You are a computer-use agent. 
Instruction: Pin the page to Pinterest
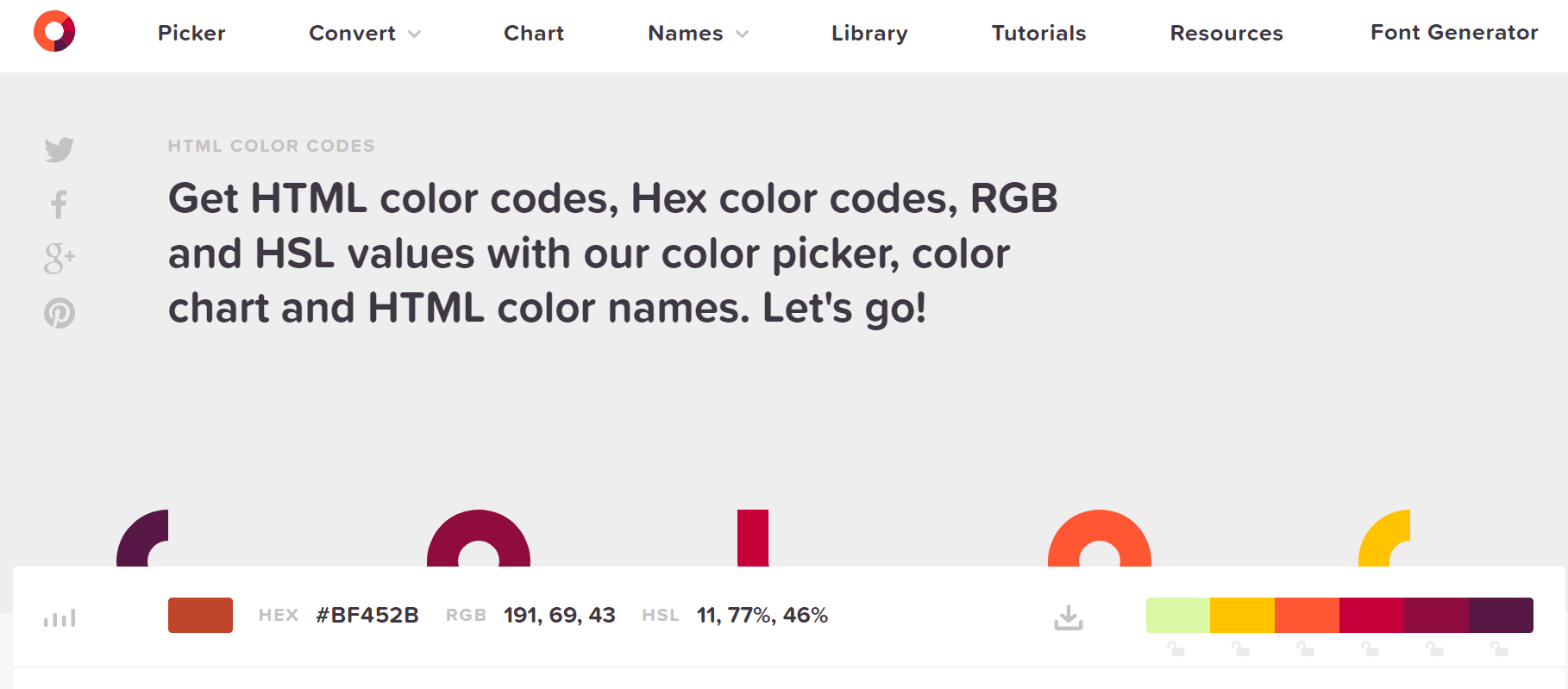point(59,314)
